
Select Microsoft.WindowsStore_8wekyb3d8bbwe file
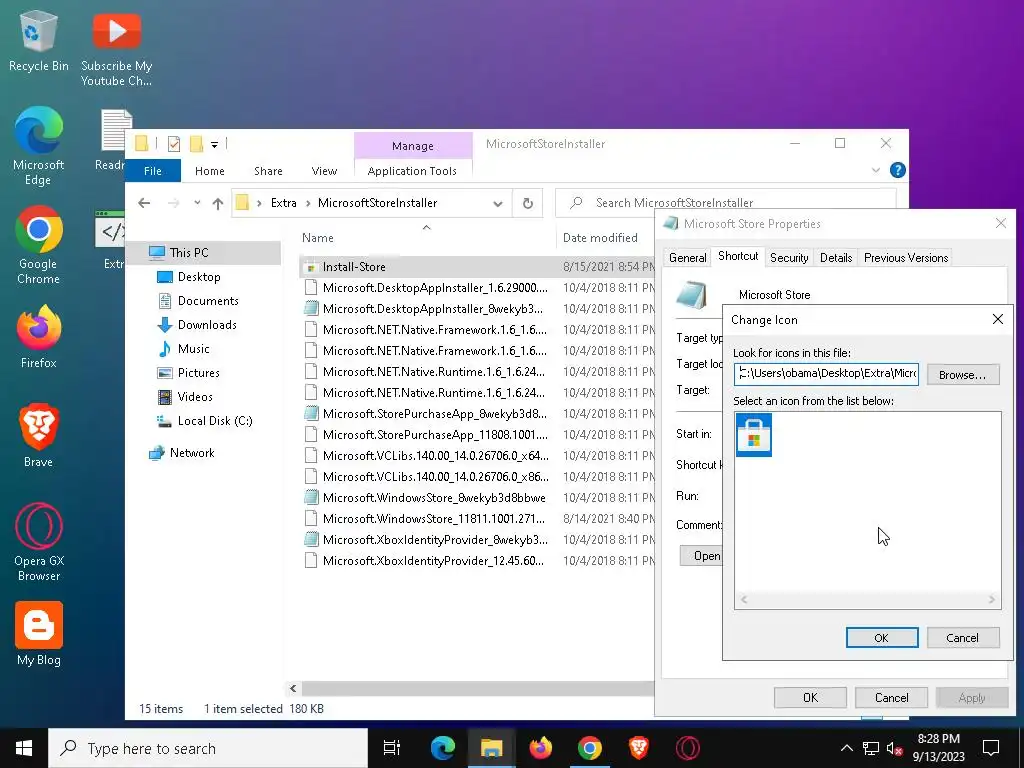tap(434, 498)
